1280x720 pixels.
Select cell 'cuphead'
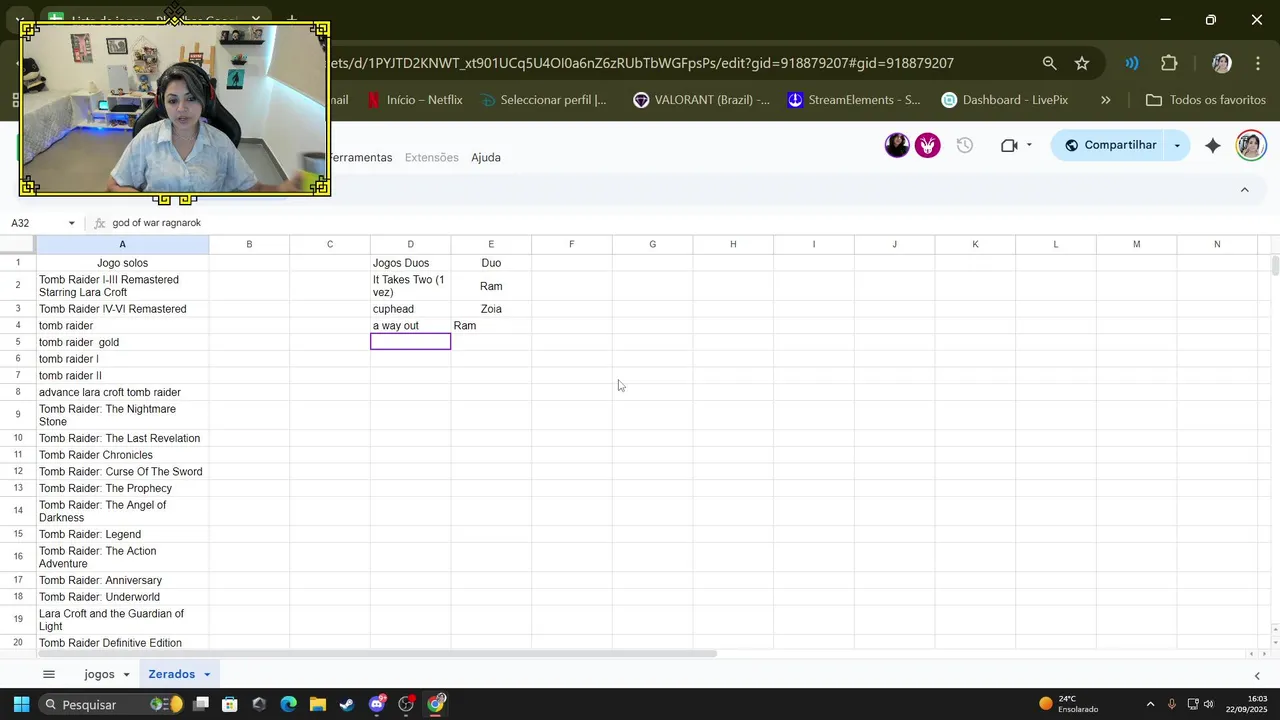(410, 309)
